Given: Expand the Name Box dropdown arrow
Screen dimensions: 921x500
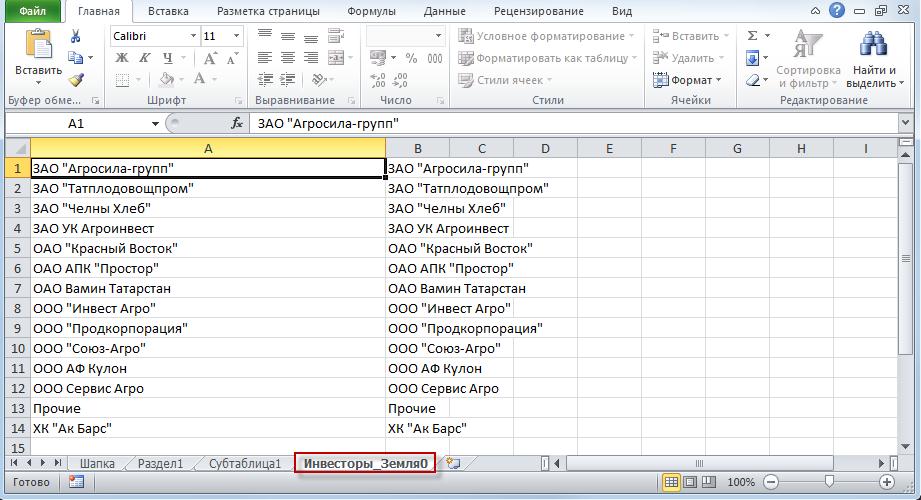Looking at the screenshot, I should 155,123.
